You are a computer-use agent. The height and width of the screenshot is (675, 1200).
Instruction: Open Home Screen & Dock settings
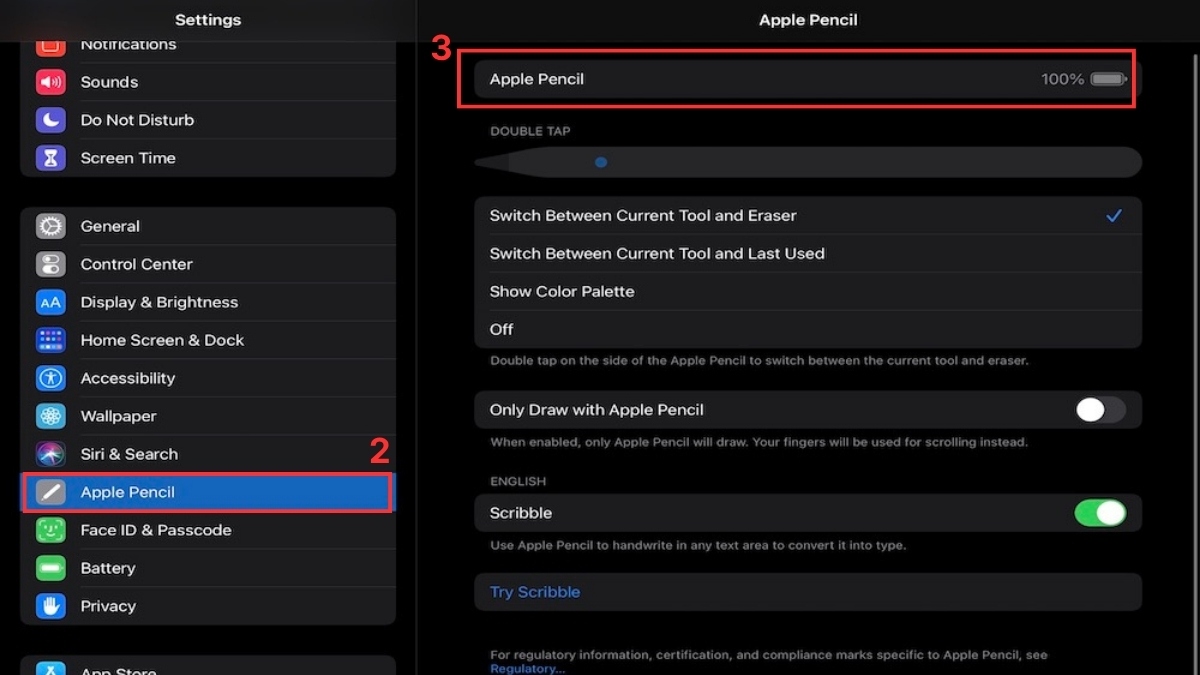click(x=208, y=340)
